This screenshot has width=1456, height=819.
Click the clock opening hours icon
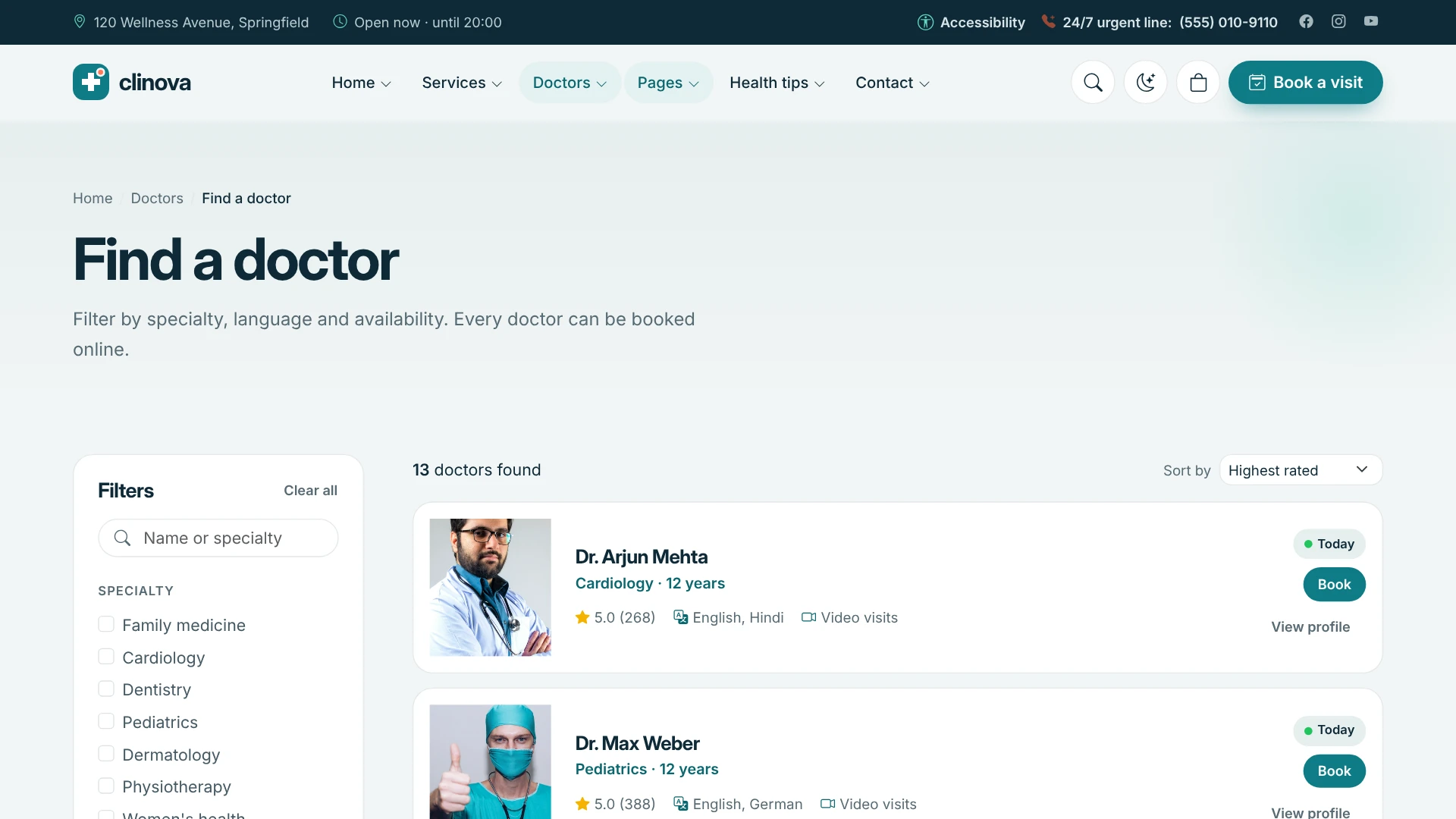(340, 22)
